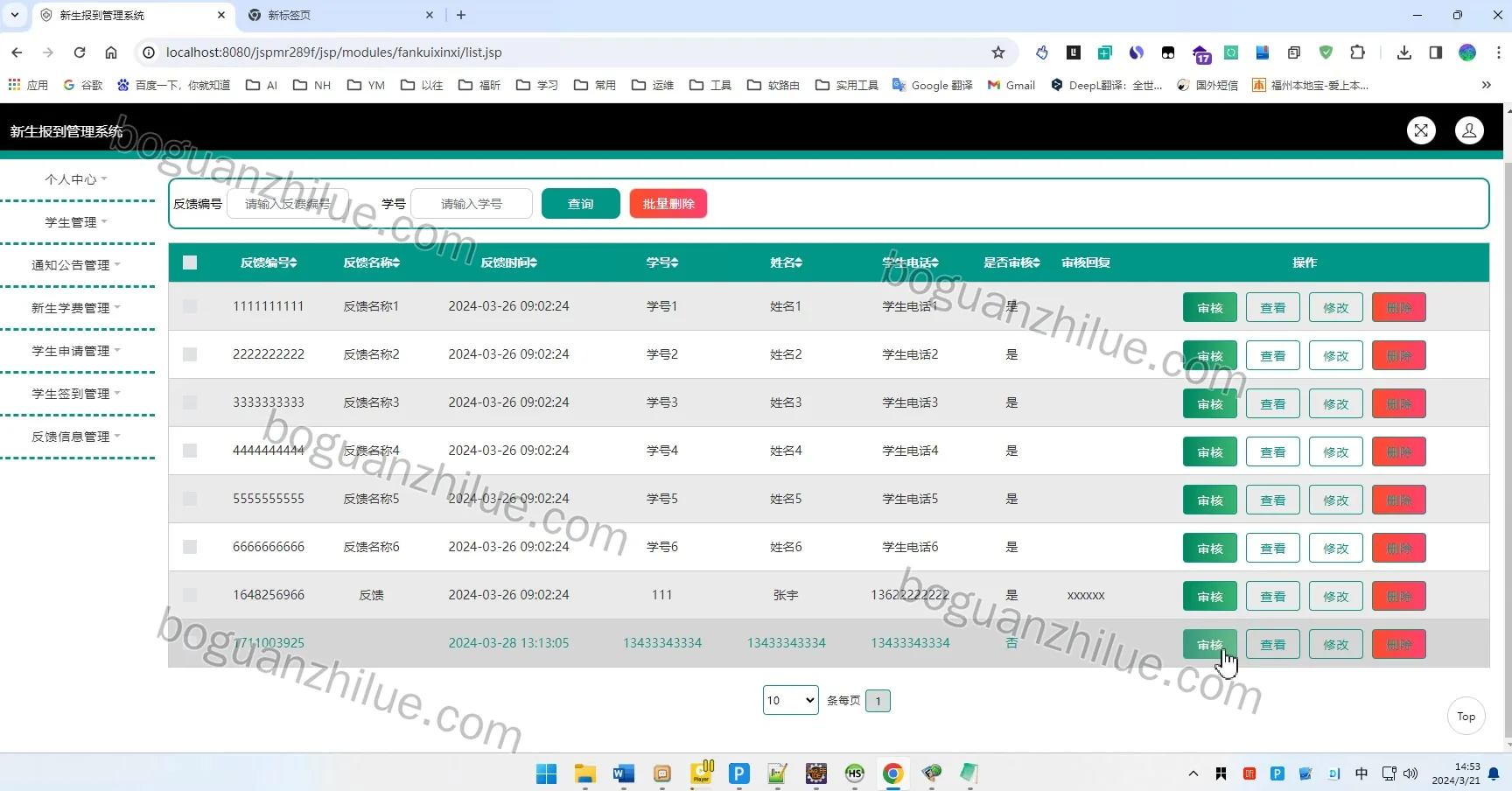The height and width of the screenshot is (791, 1512).
Task: Check the row 2222222222 checkbox
Action: 190,354
